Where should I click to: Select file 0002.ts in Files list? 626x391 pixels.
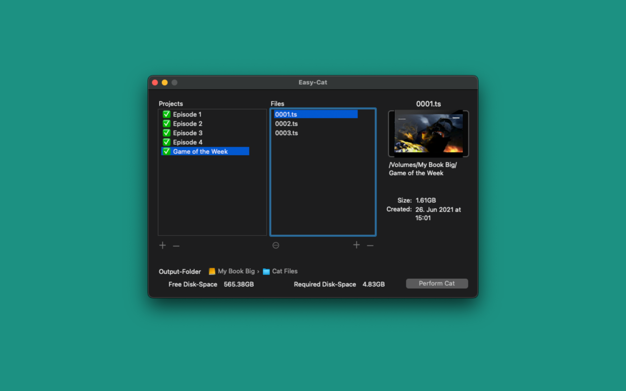[x=315, y=123]
